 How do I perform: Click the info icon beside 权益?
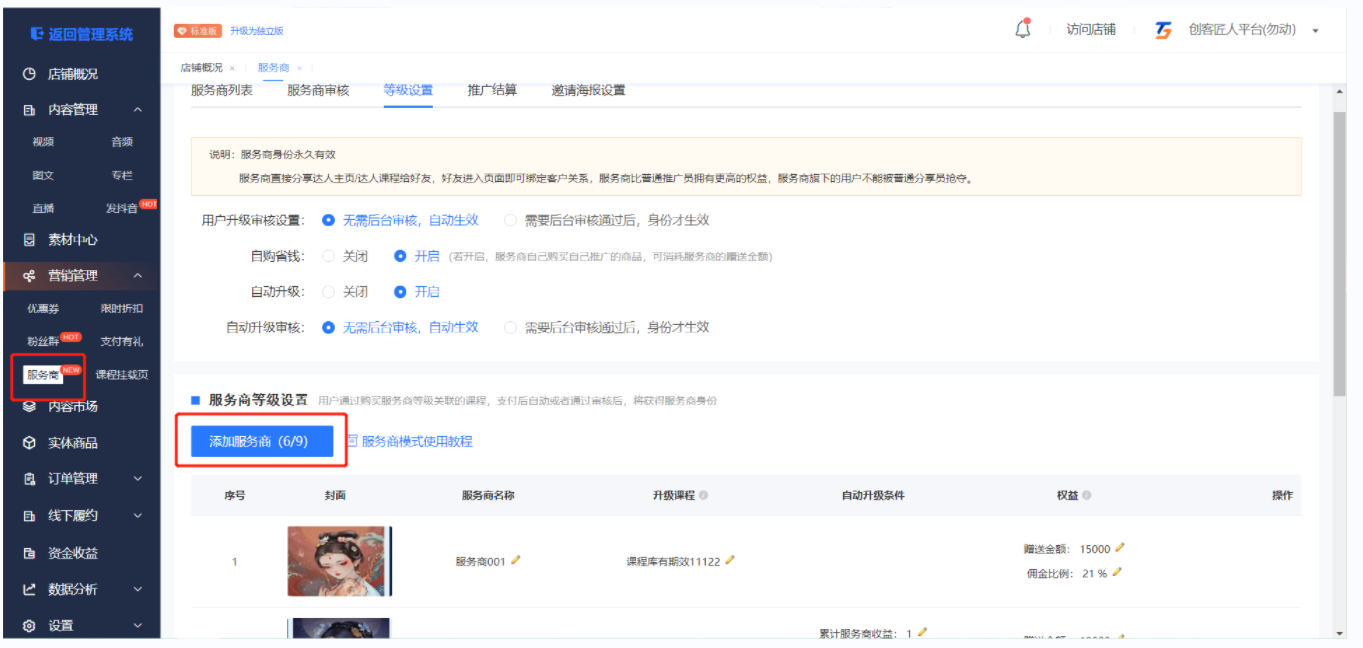[1087, 495]
